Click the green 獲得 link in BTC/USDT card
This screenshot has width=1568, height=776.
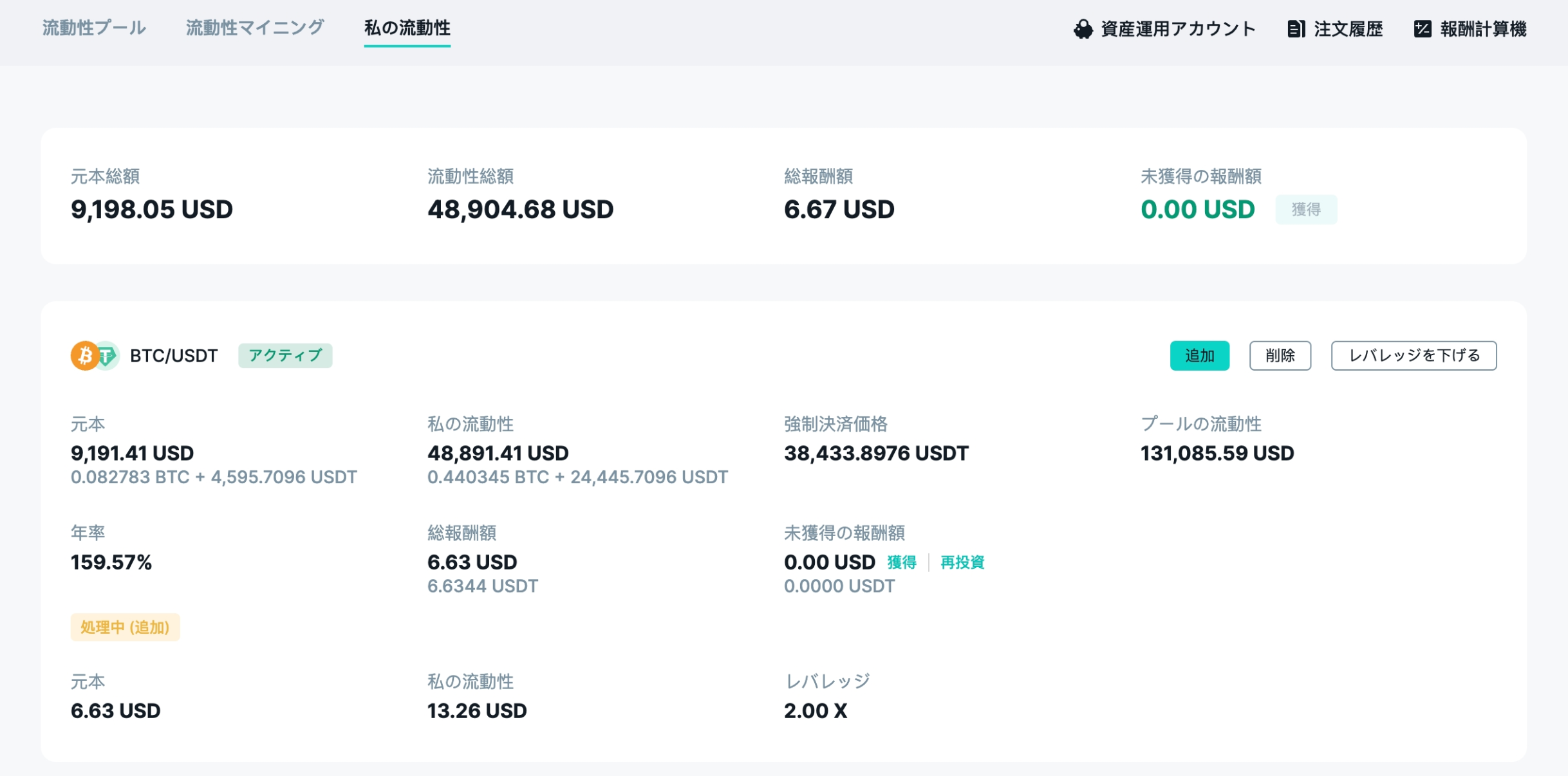pos(902,562)
